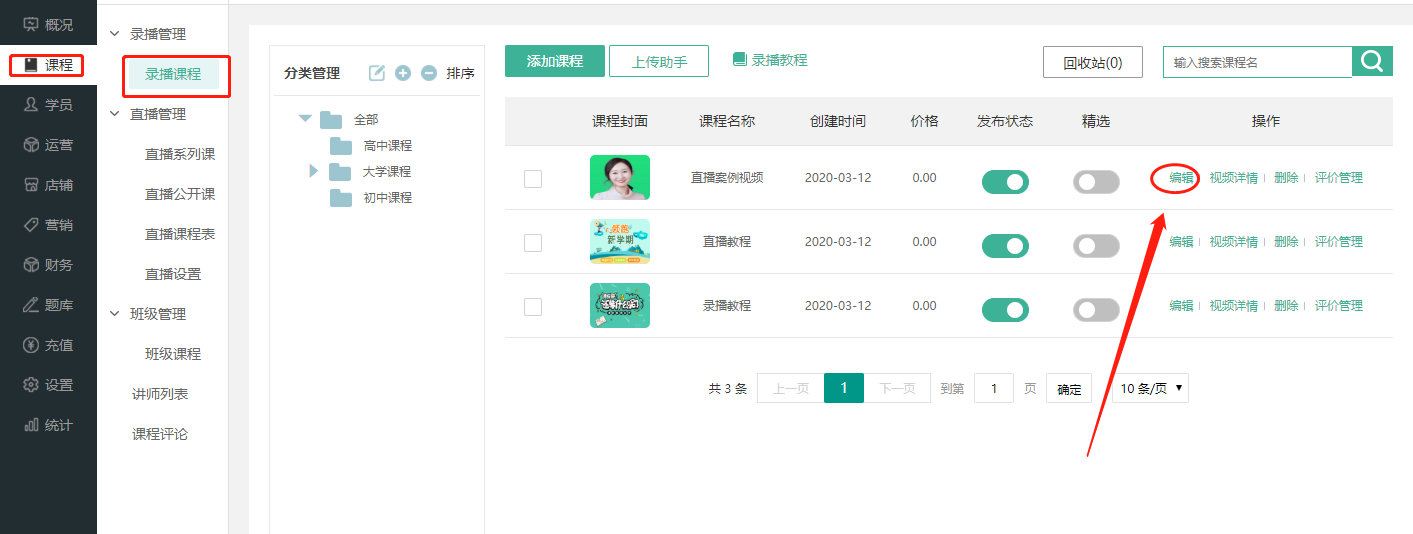The height and width of the screenshot is (534, 1413).
Task: Open the 运营 sidebar menu
Action: 48,145
